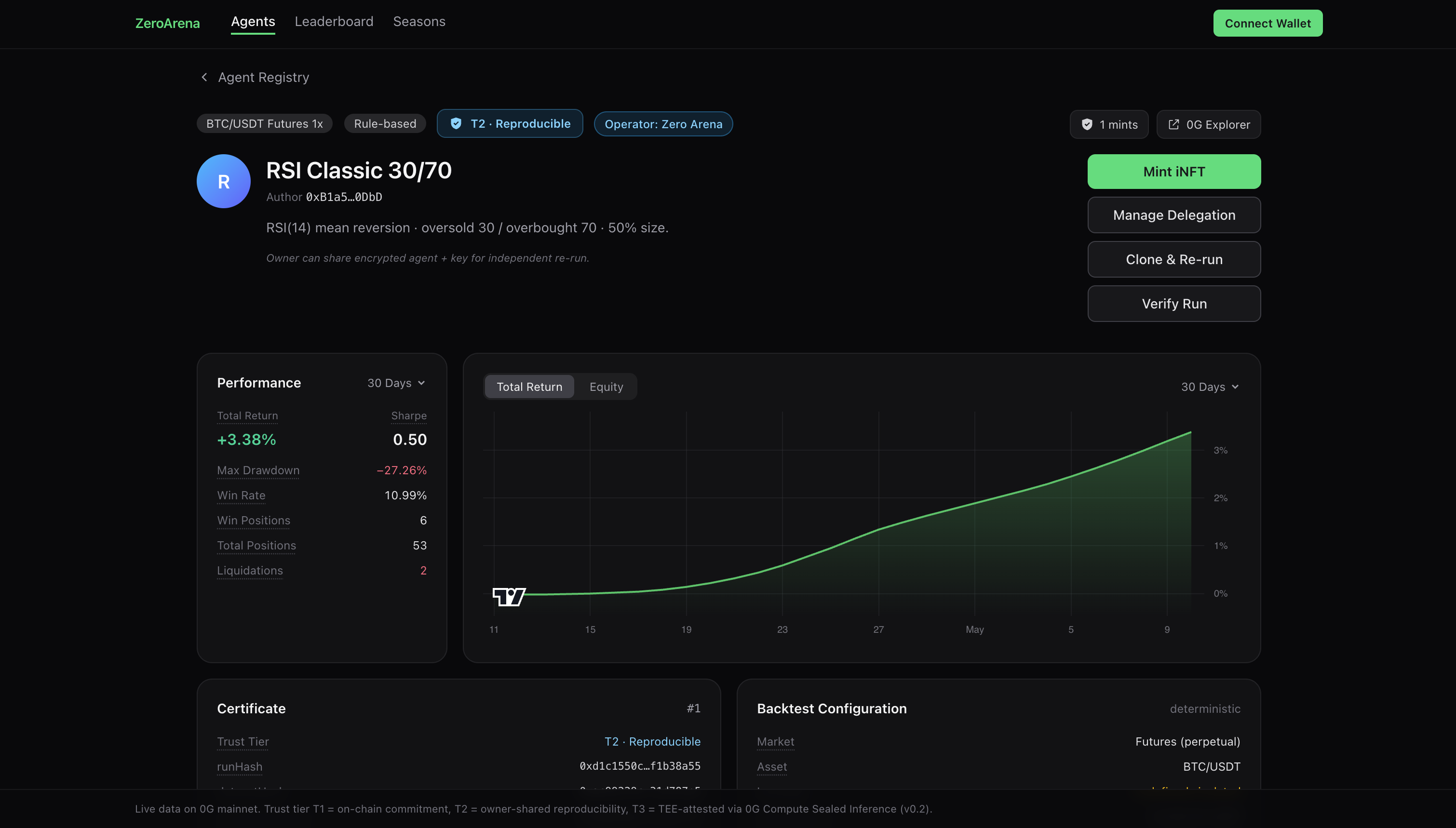Image resolution: width=1456 pixels, height=828 pixels.
Task: Open the Performance 30 Days dropdown
Action: click(396, 383)
